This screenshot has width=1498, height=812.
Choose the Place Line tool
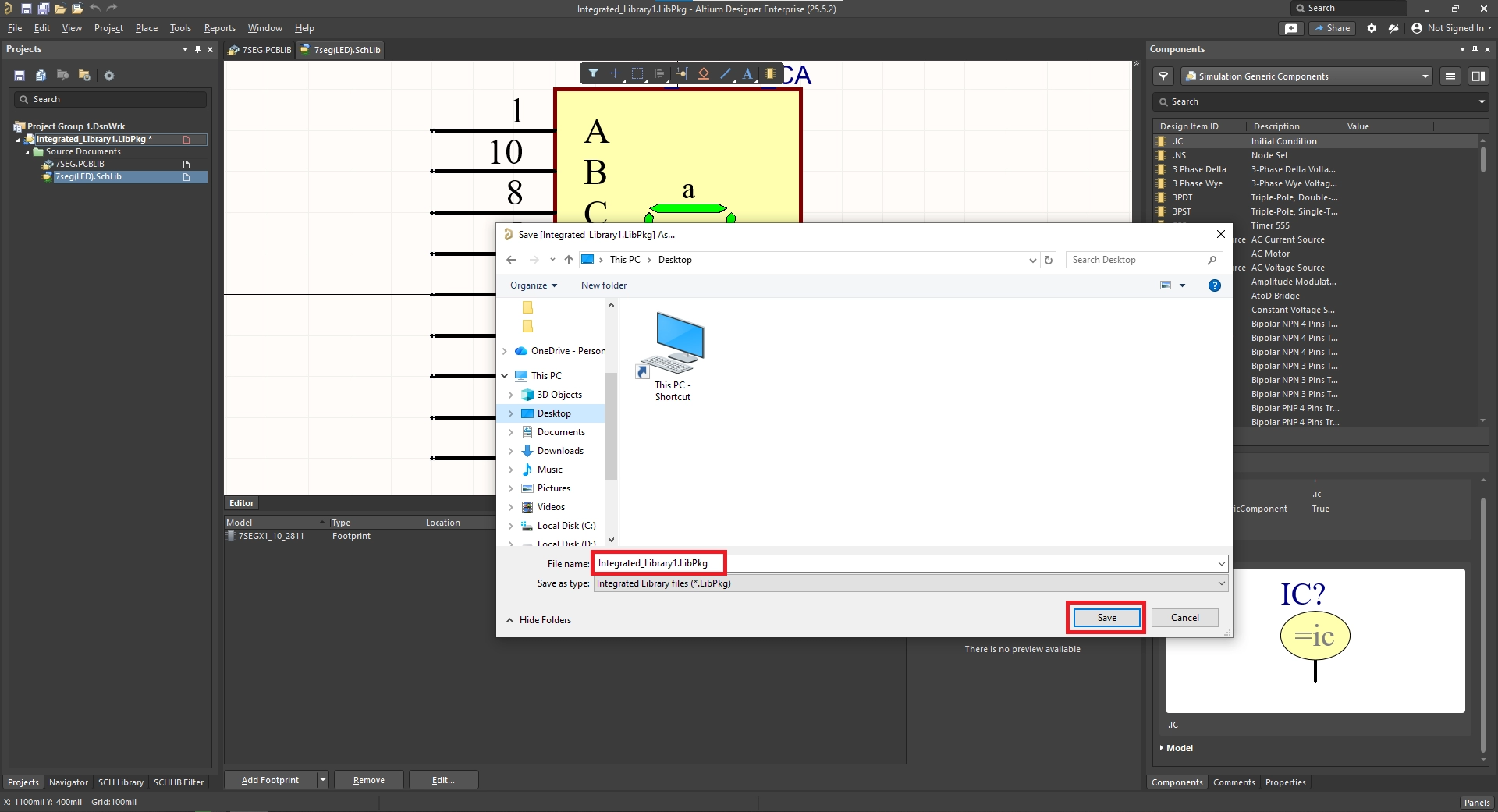(726, 73)
